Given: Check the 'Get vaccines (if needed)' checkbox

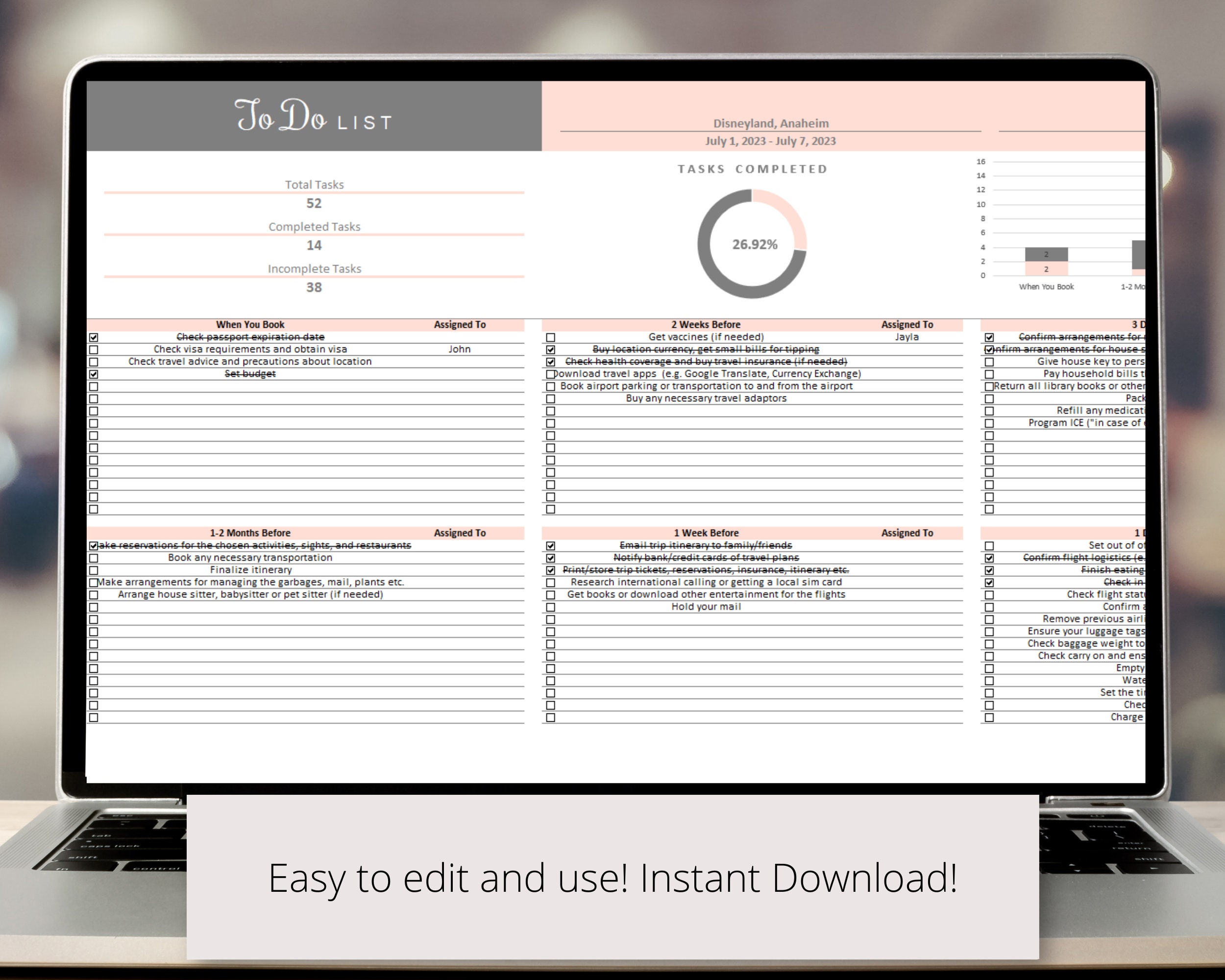Looking at the screenshot, I should pos(551,337).
